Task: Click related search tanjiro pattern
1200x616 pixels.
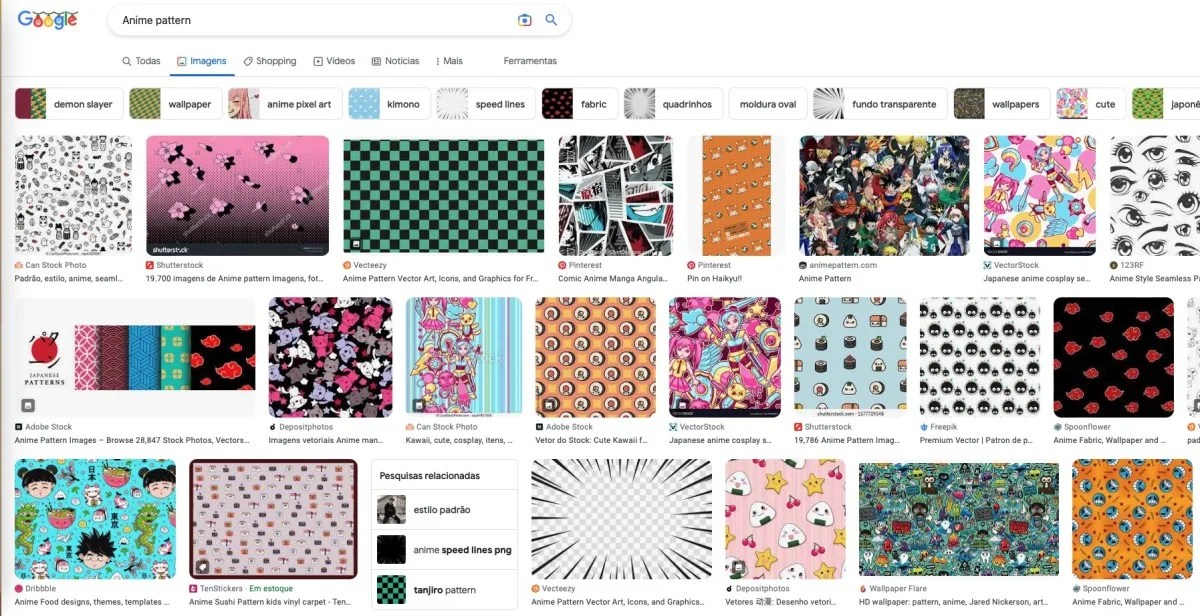Action: click(444, 590)
